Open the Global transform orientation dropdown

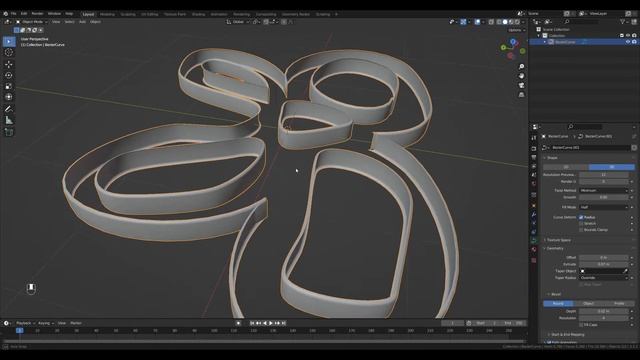(x=238, y=22)
